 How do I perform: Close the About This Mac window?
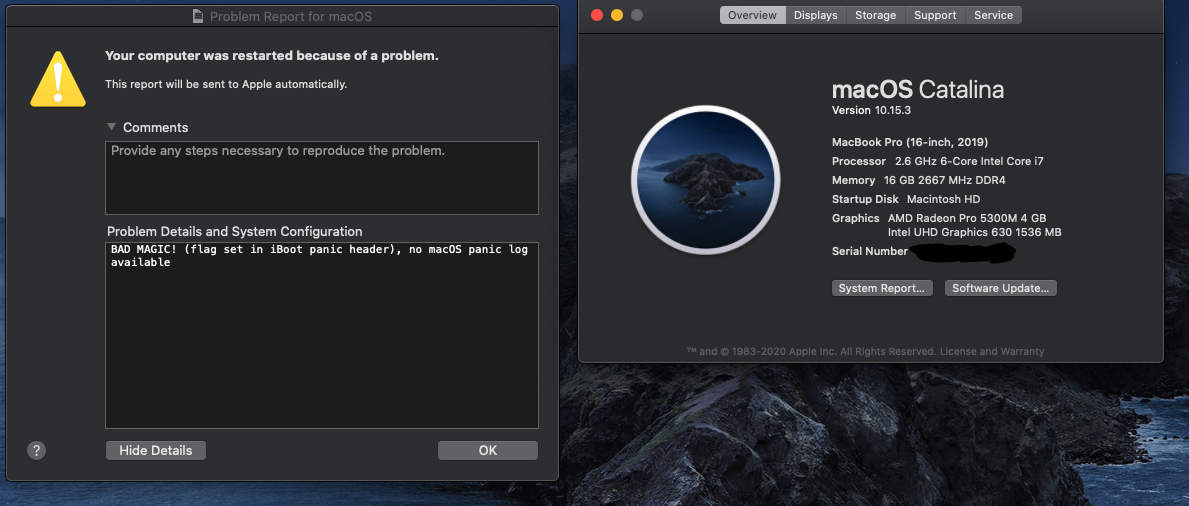[x=597, y=15]
